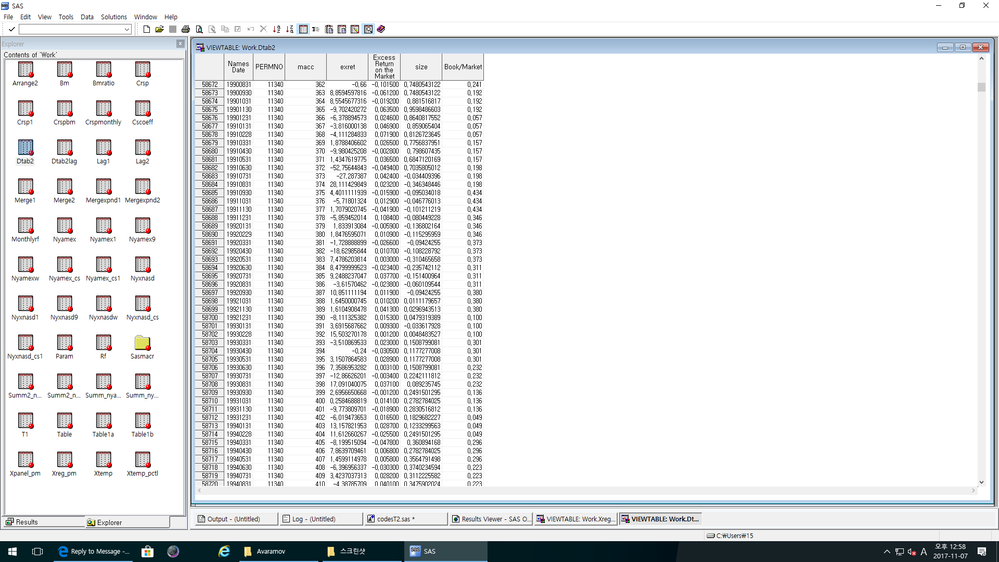This screenshot has height=562, width=999.
Task: Select the Rf dataset icon
Action: (x=103, y=343)
